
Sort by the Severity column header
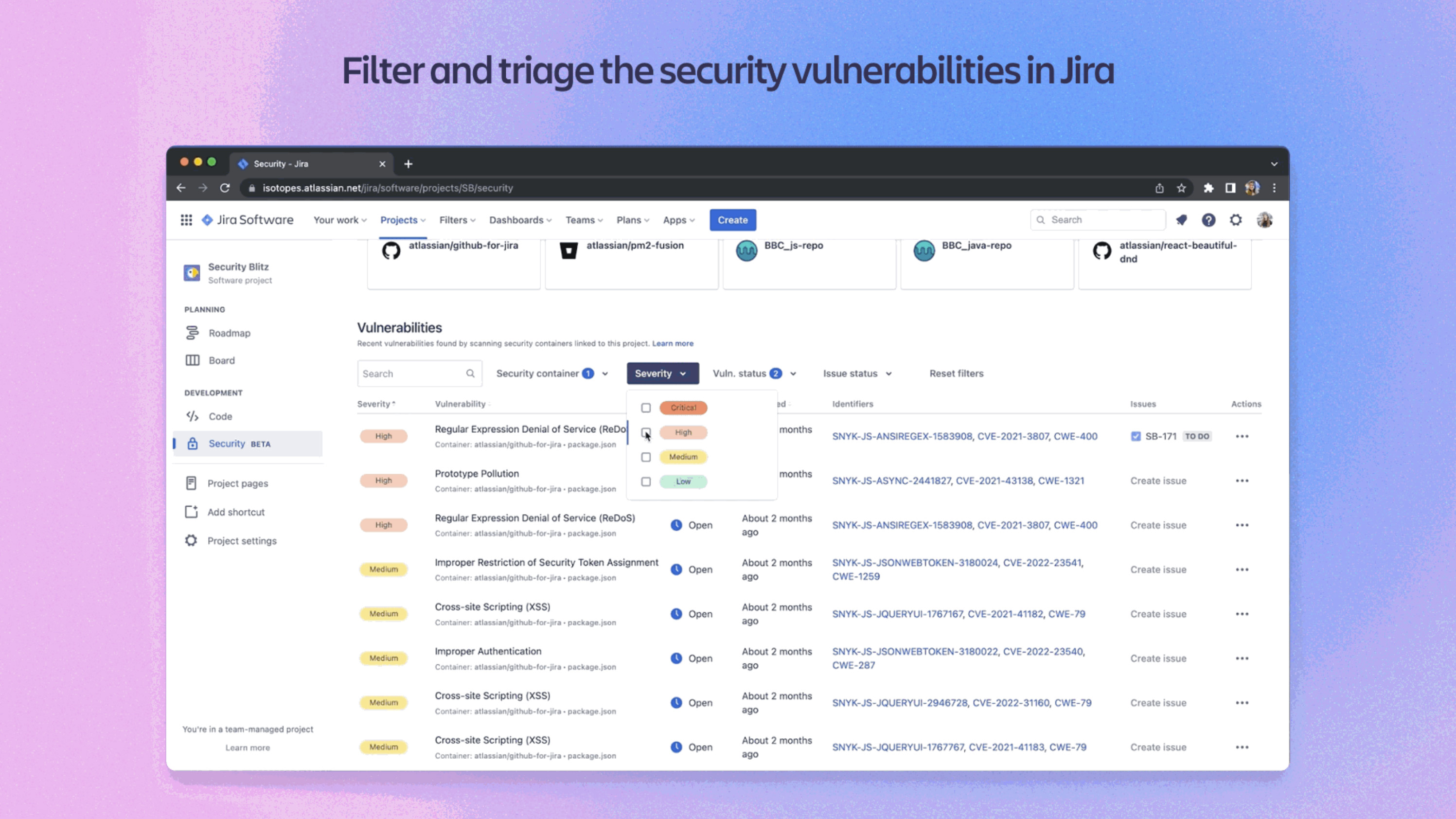[x=376, y=404]
